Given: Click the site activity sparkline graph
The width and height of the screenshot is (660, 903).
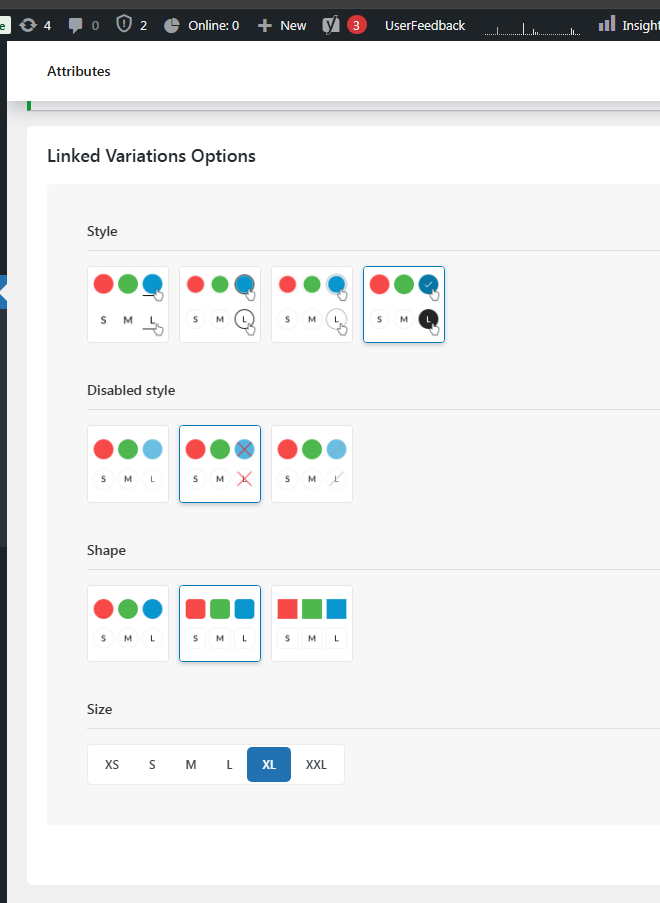Looking at the screenshot, I should [x=532, y=28].
